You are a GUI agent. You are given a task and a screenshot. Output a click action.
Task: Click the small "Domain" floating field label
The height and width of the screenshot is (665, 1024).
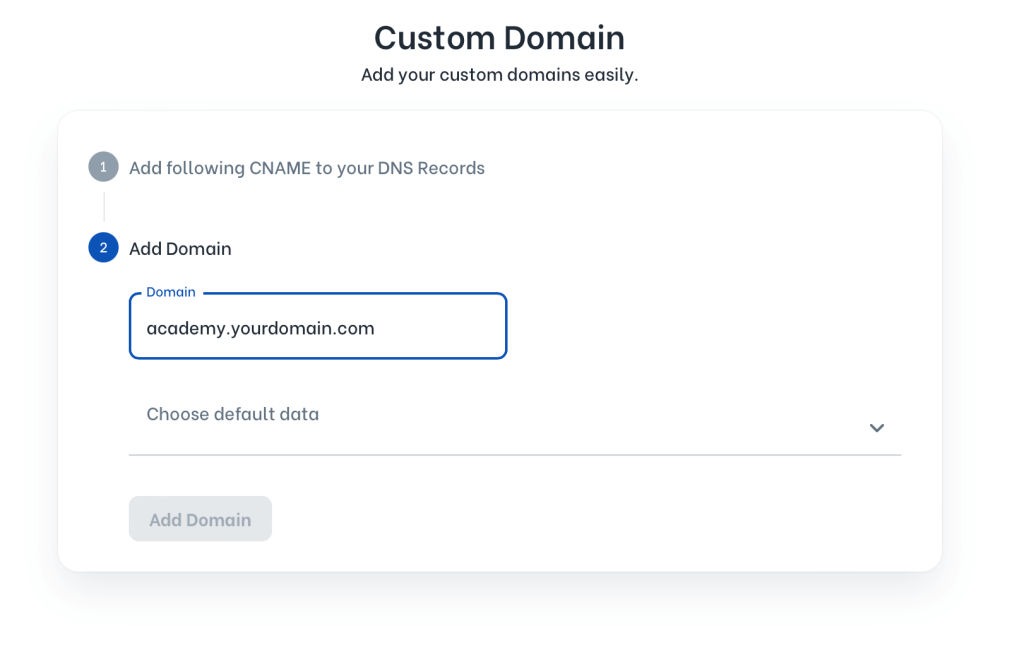pyautogui.click(x=171, y=292)
